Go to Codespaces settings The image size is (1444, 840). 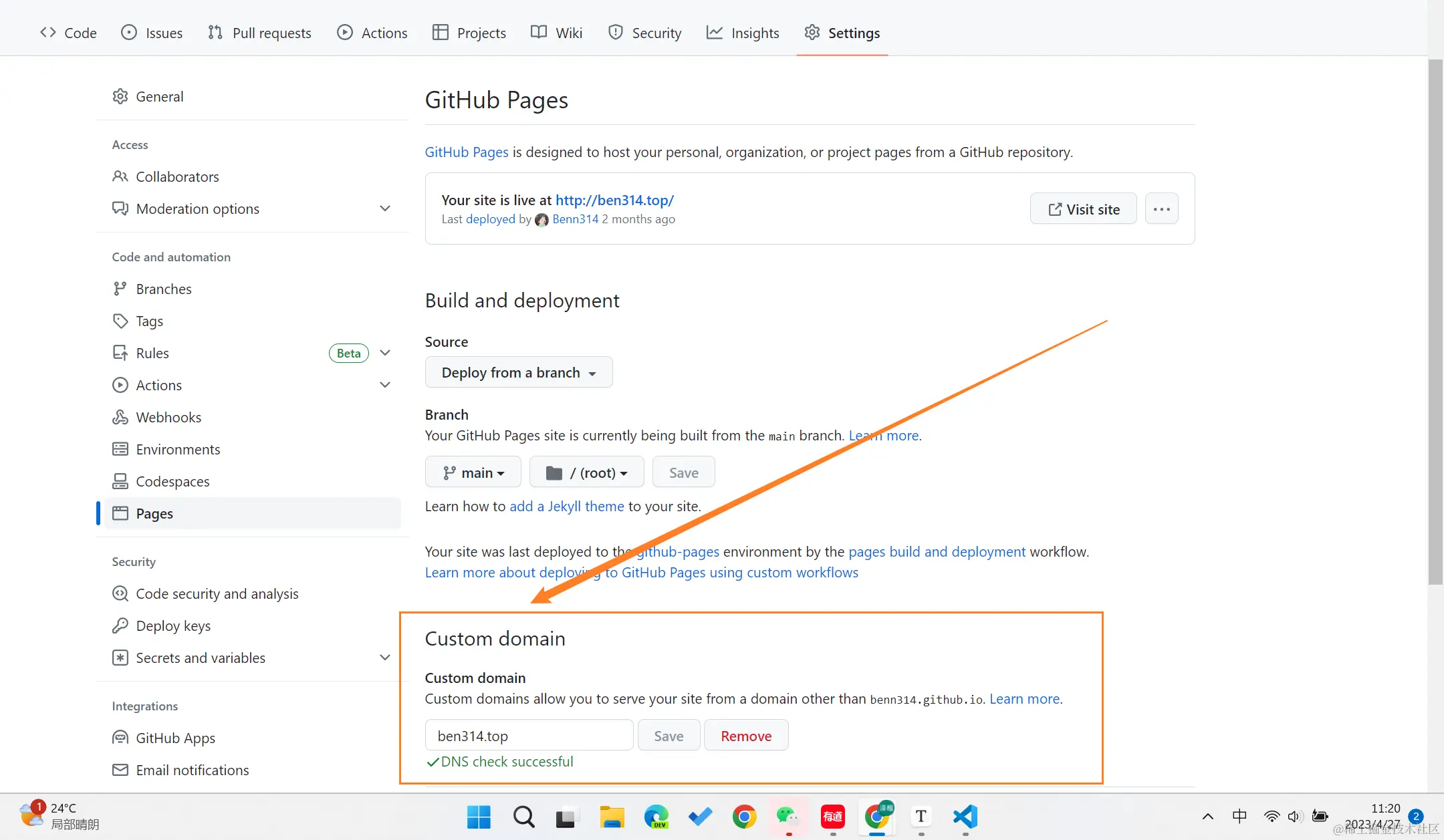(x=172, y=481)
